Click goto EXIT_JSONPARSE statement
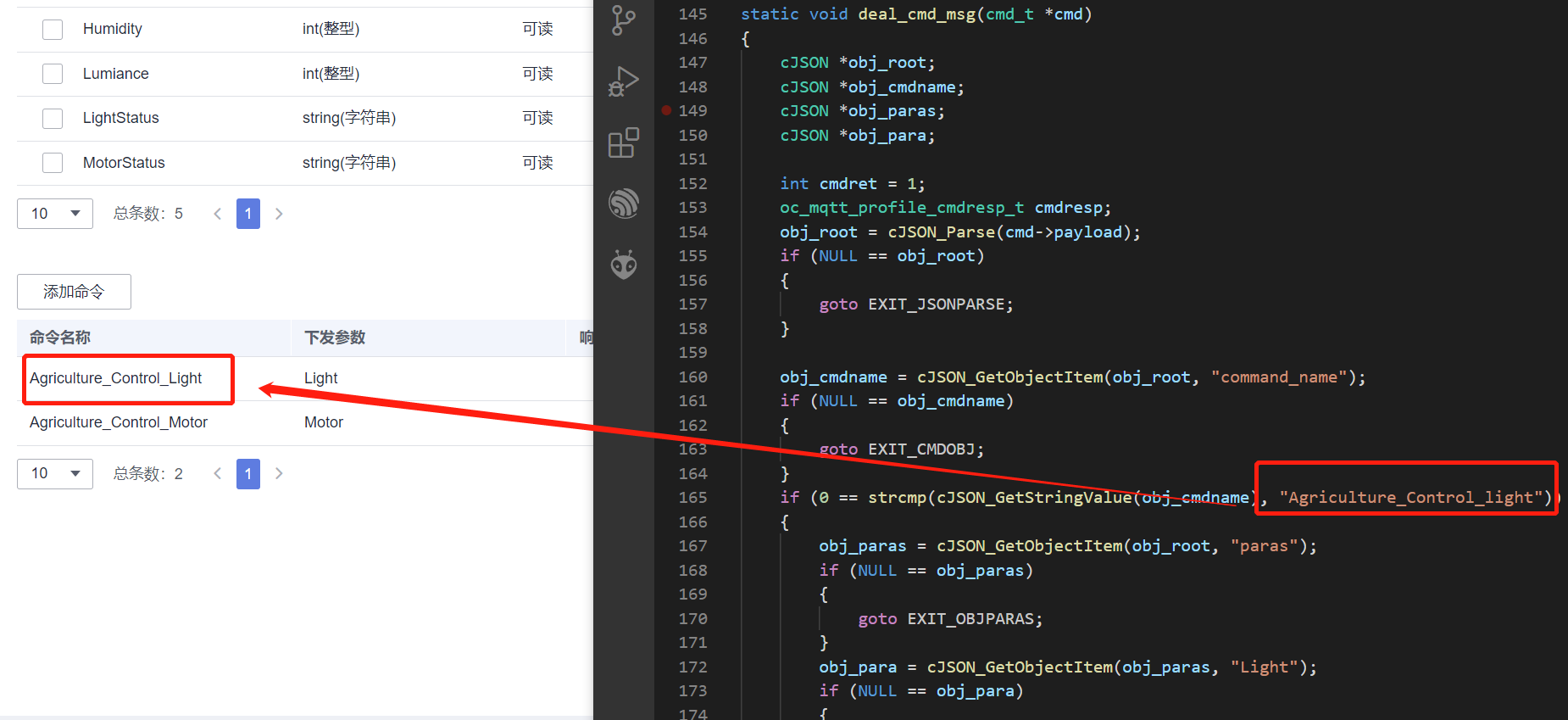This screenshot has height=720, width=1568. [915, 304]
